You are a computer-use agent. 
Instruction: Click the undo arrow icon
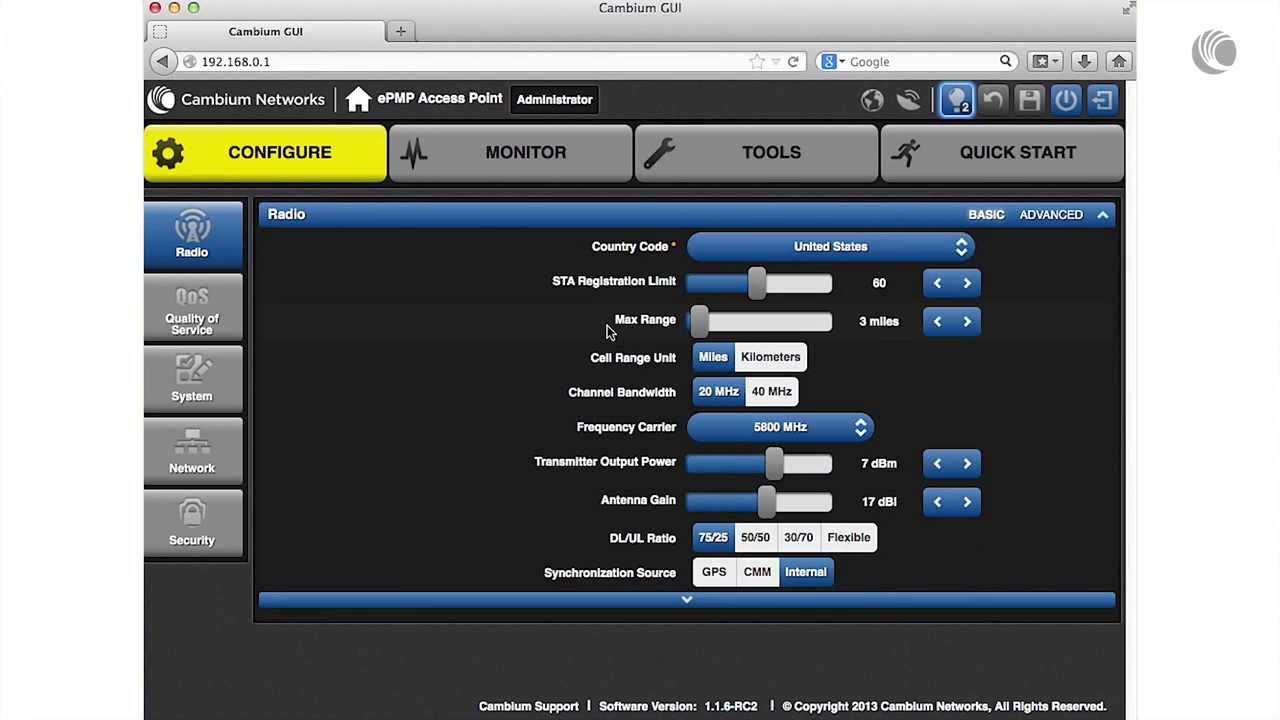point(993,99)
